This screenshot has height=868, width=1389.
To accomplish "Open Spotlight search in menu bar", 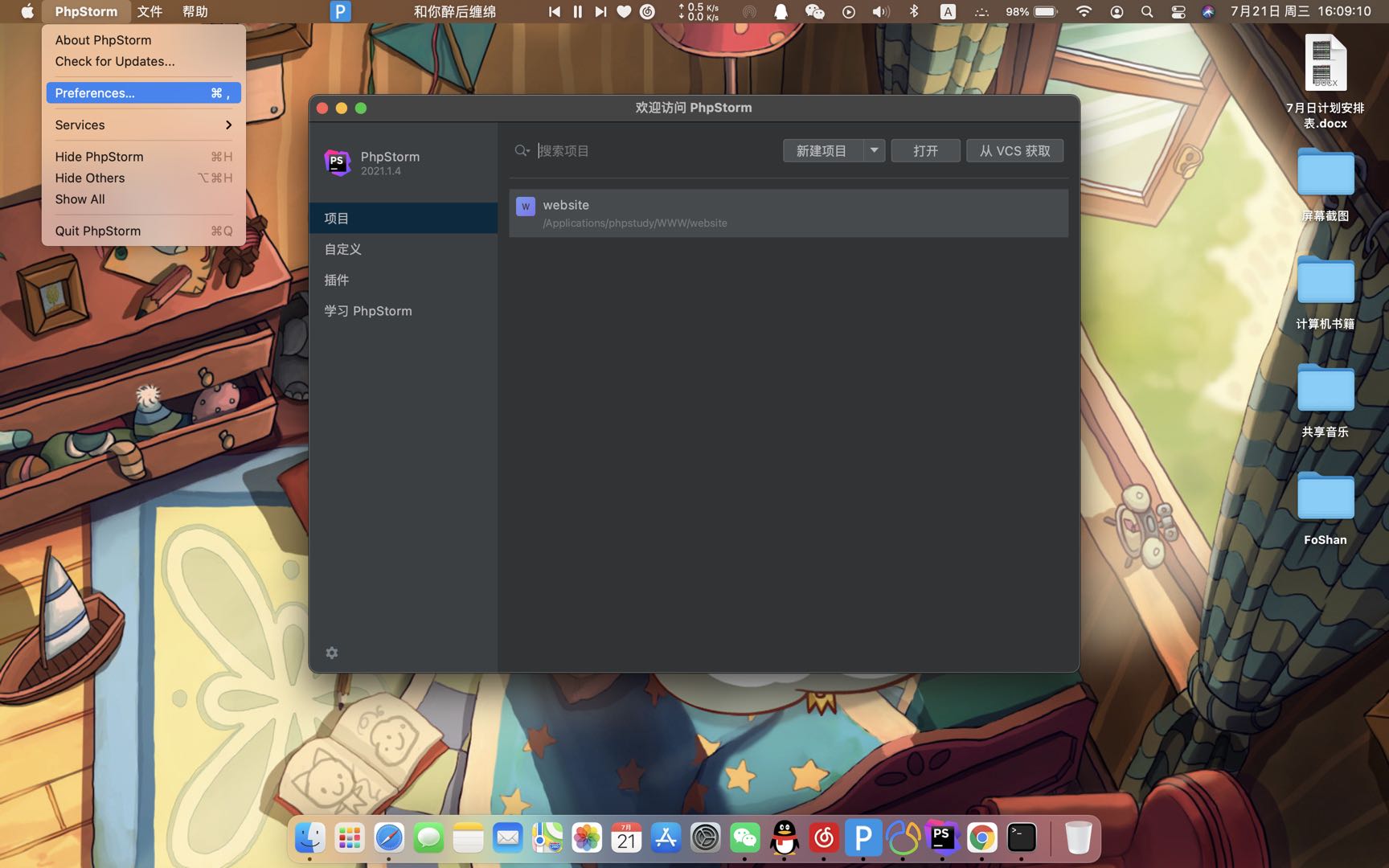I will (x=1147, y=11).
